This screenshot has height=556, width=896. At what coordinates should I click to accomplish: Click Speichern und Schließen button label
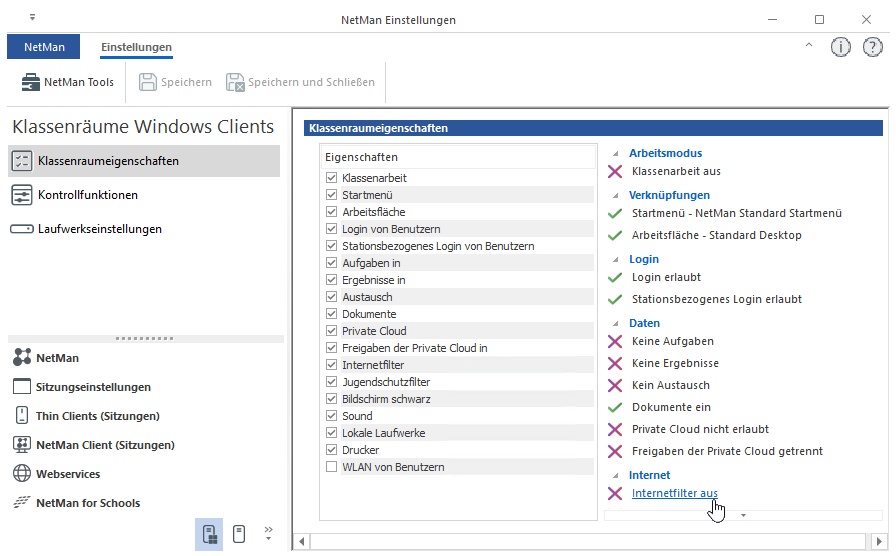coord(311,82)
